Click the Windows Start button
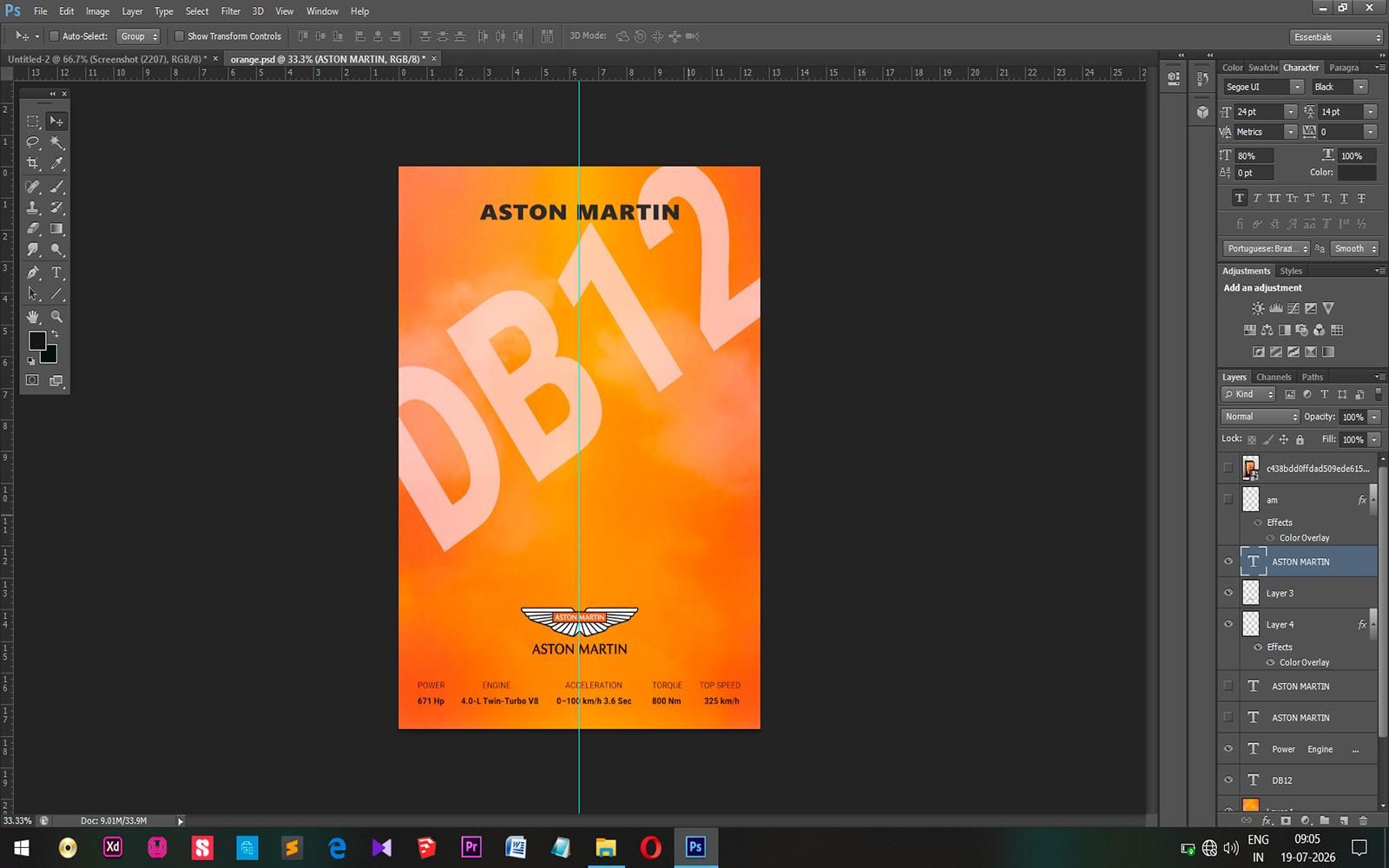The width and height of the screenshot is (1389, 868). point(22,847)
